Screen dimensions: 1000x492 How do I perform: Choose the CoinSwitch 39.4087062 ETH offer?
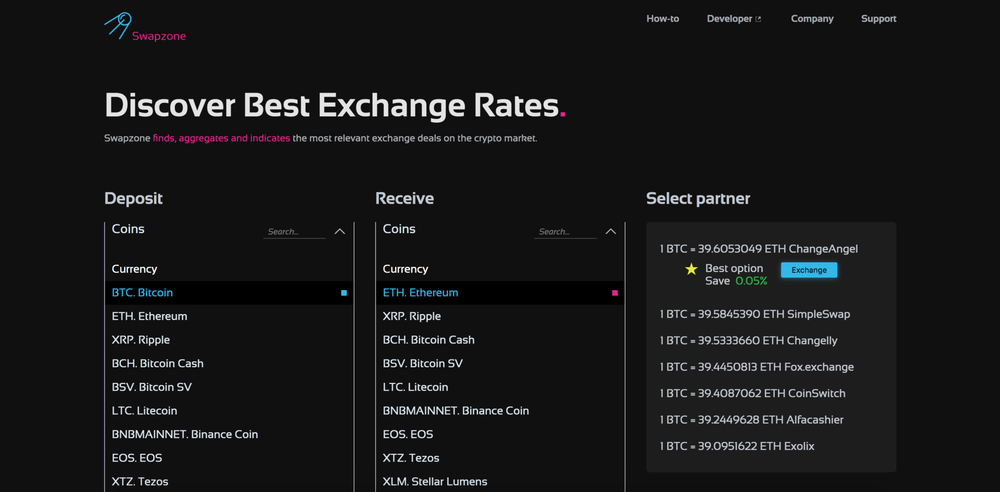[753, 393]
